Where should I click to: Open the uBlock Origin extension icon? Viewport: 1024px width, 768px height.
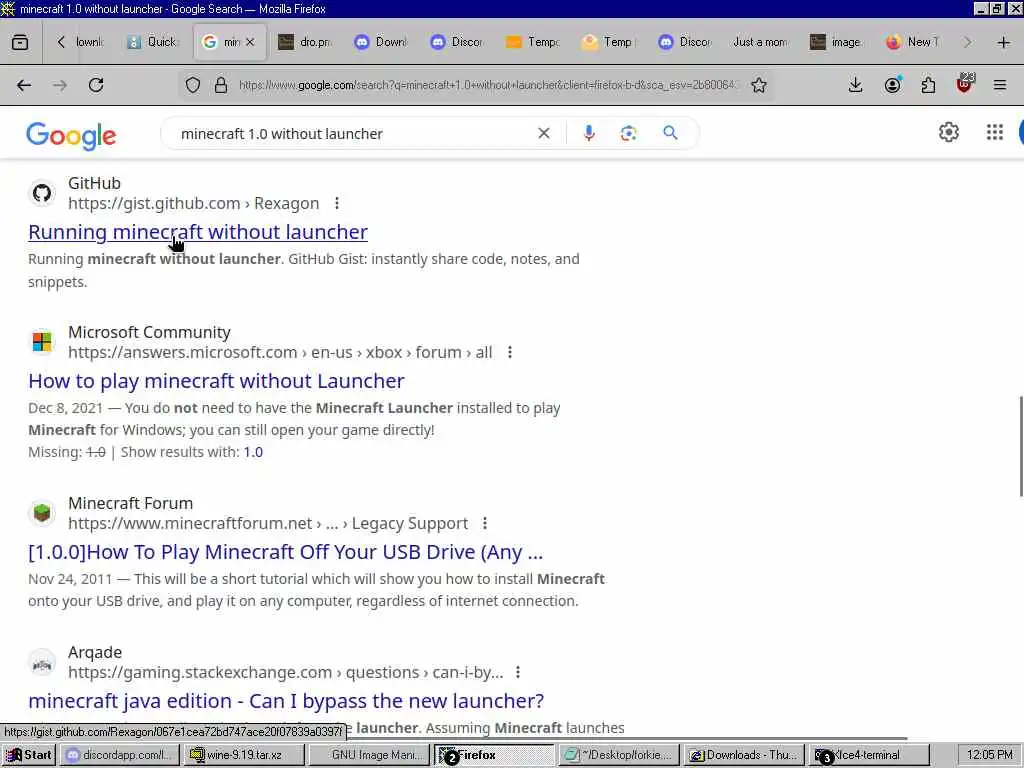[964, 84]
